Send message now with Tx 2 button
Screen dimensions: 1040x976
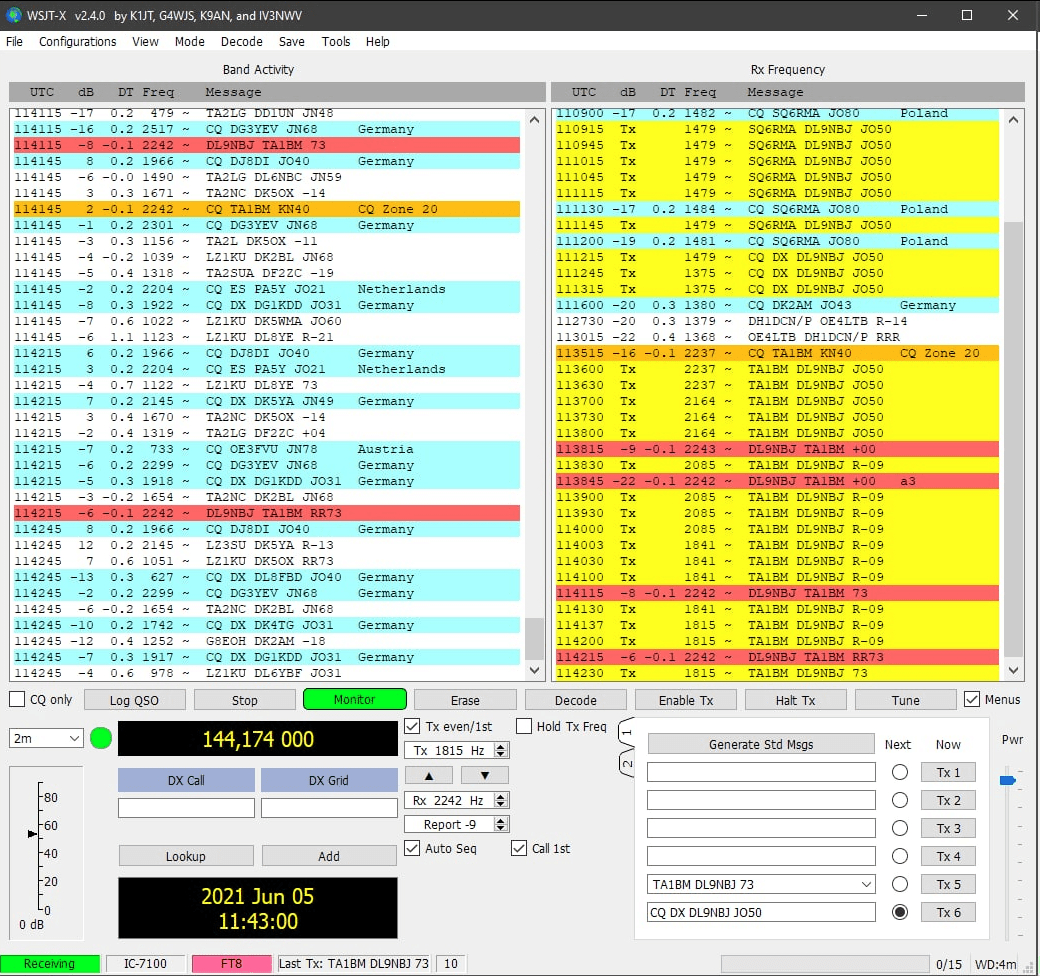tap(948, 800)
